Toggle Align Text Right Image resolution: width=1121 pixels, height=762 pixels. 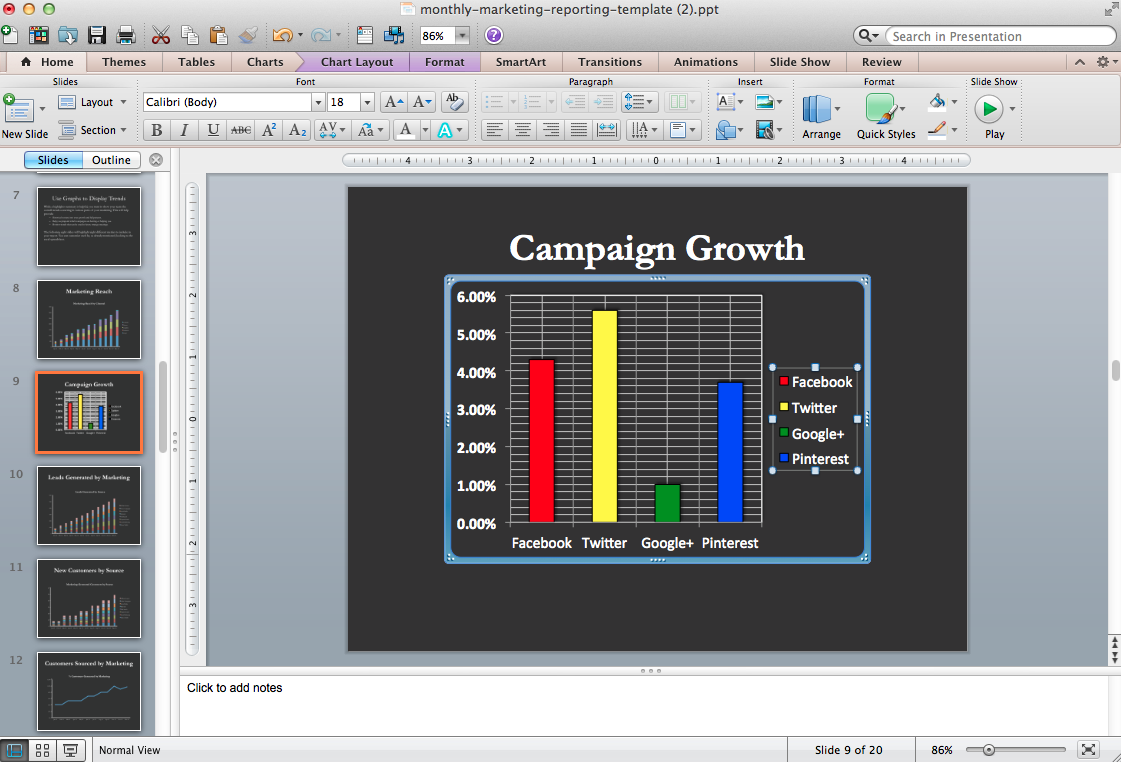550,130
